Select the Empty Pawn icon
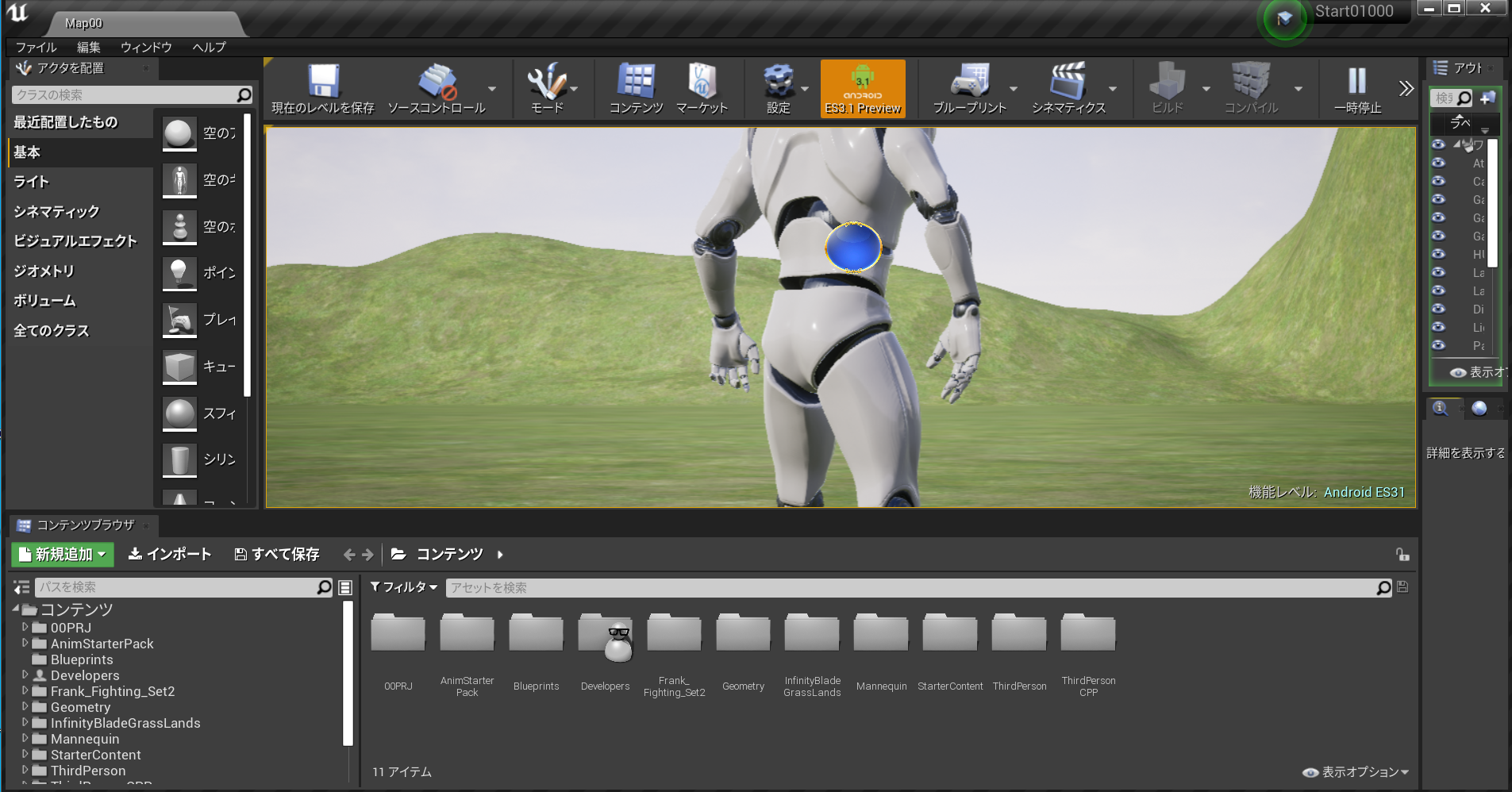This screenshot has height=792, width=1512. [179, 227]
